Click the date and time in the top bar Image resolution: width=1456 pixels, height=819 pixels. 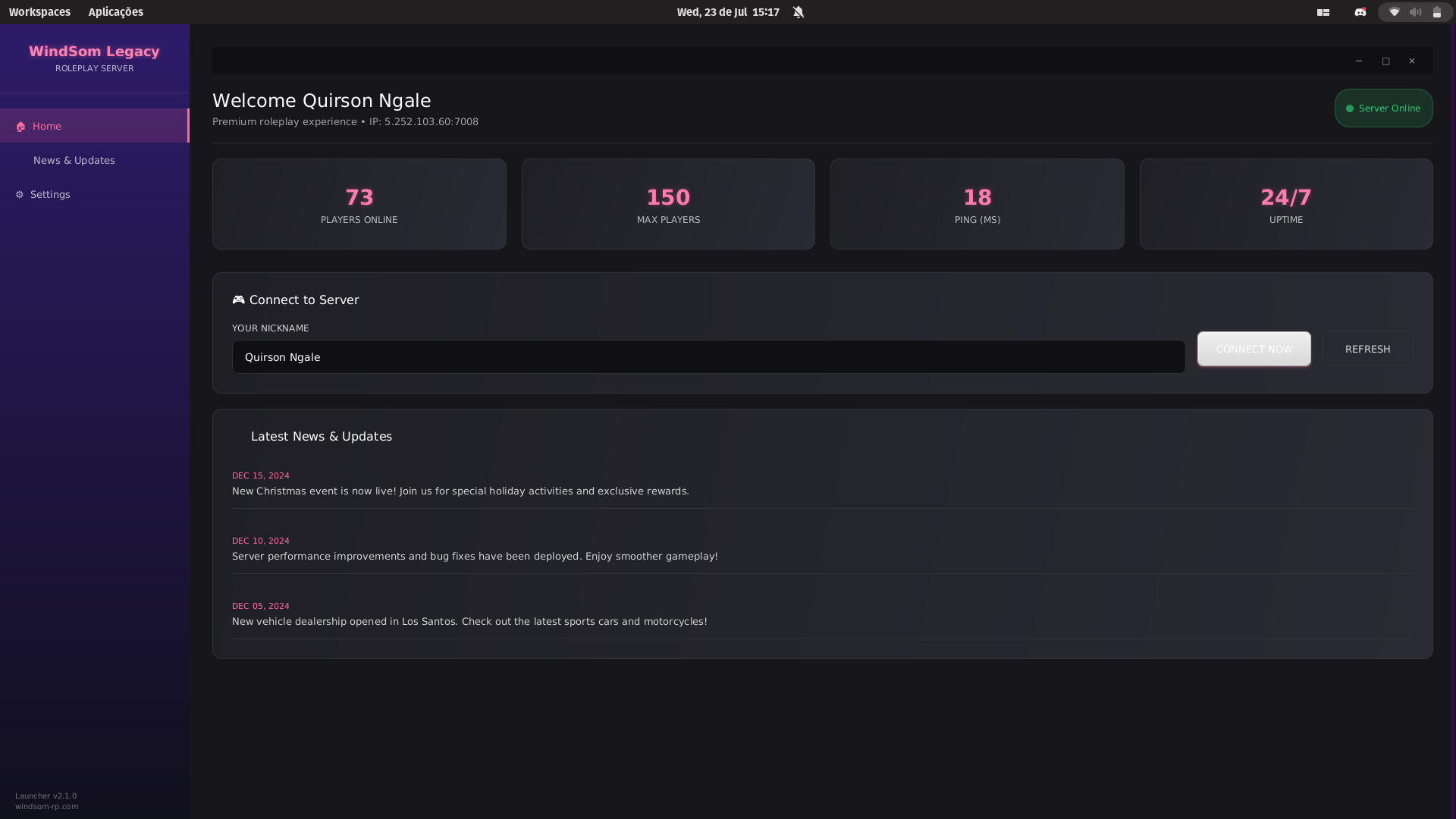(727, 12)
